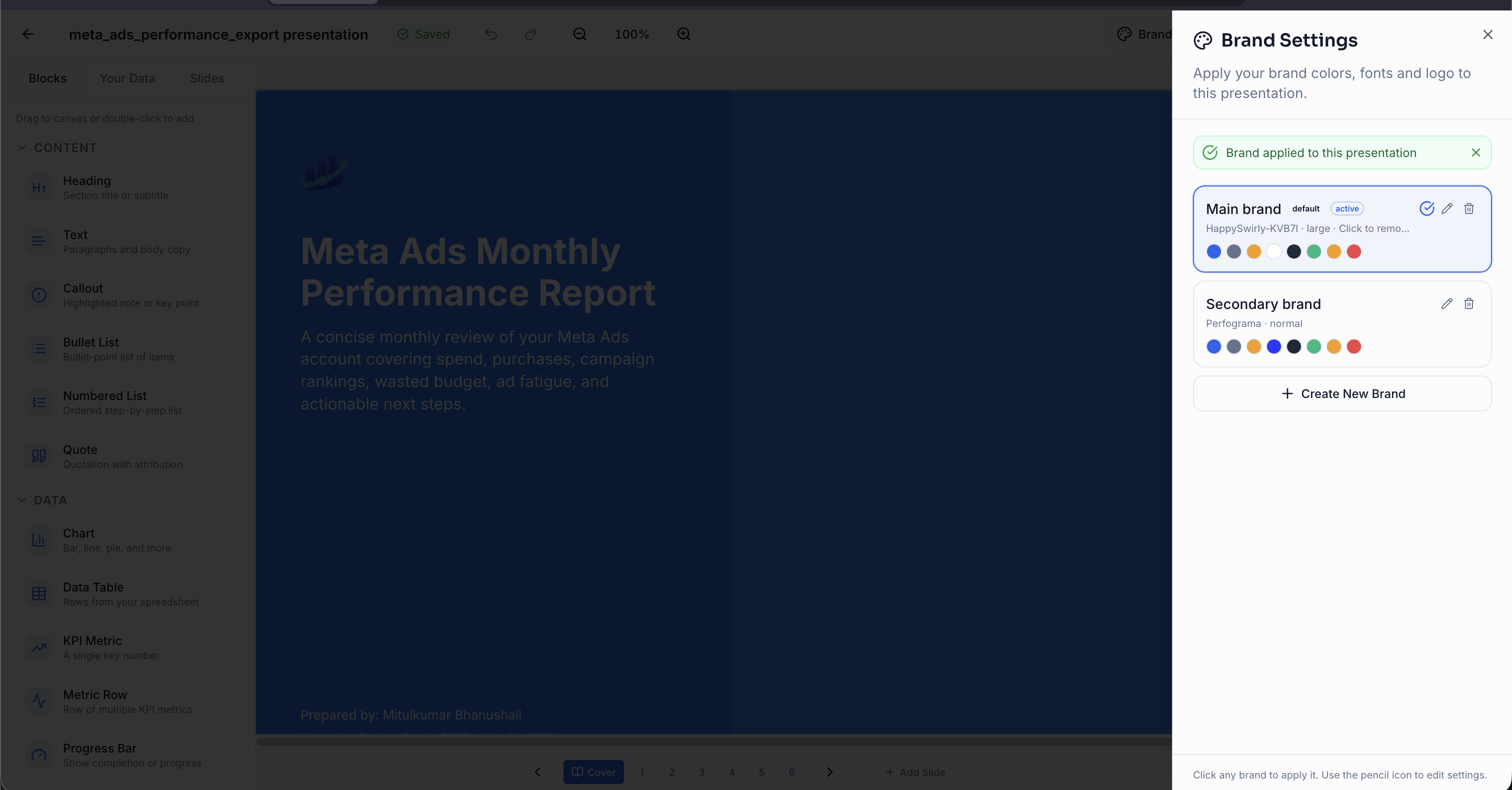Collapse the CONTENT section
The image size is (1512, 790).
21,147
